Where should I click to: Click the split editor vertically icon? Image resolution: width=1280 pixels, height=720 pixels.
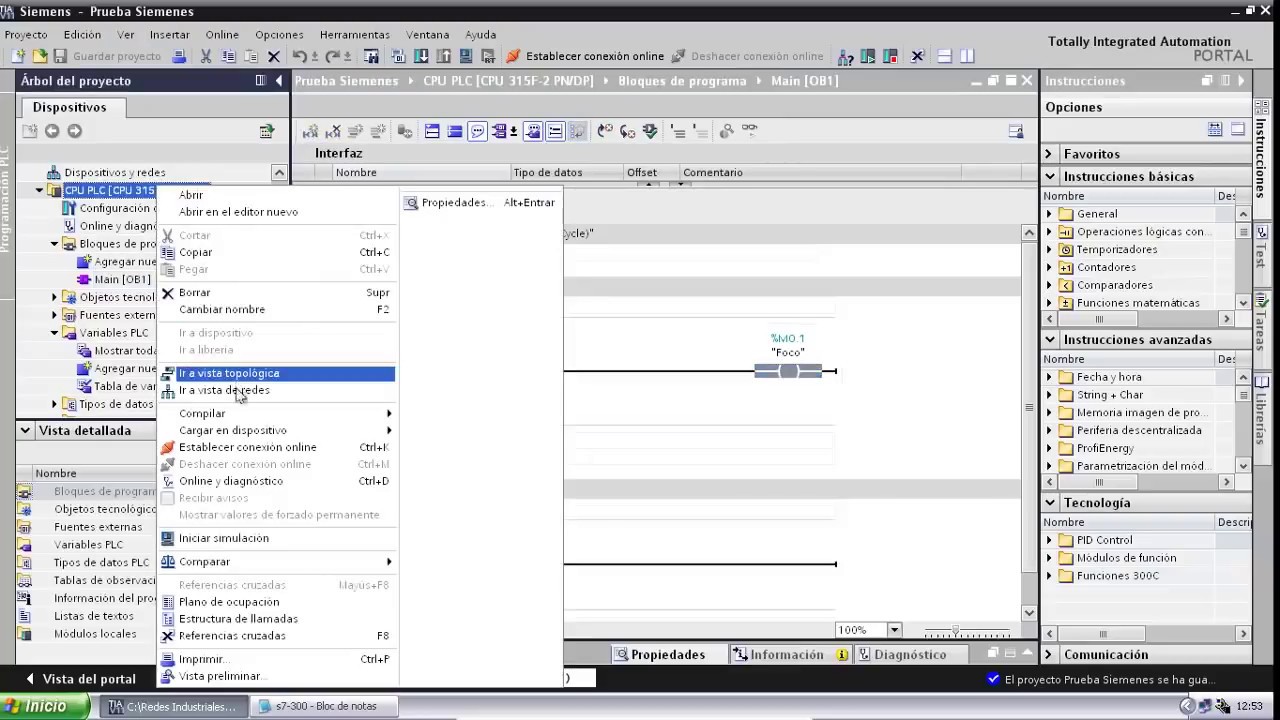click(x=967, y=57)
